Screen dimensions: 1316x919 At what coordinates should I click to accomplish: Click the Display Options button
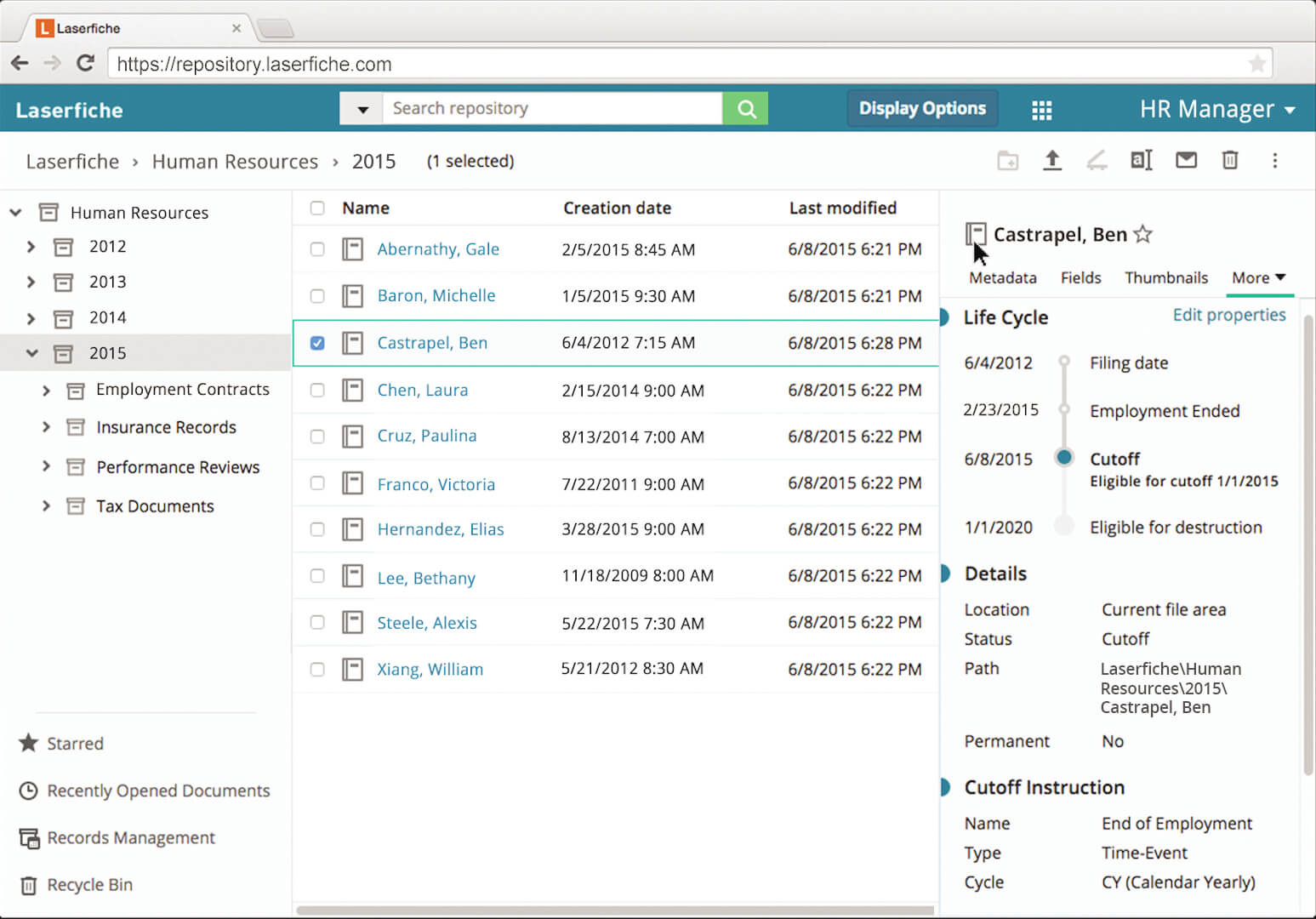click(x=922, y=108)
